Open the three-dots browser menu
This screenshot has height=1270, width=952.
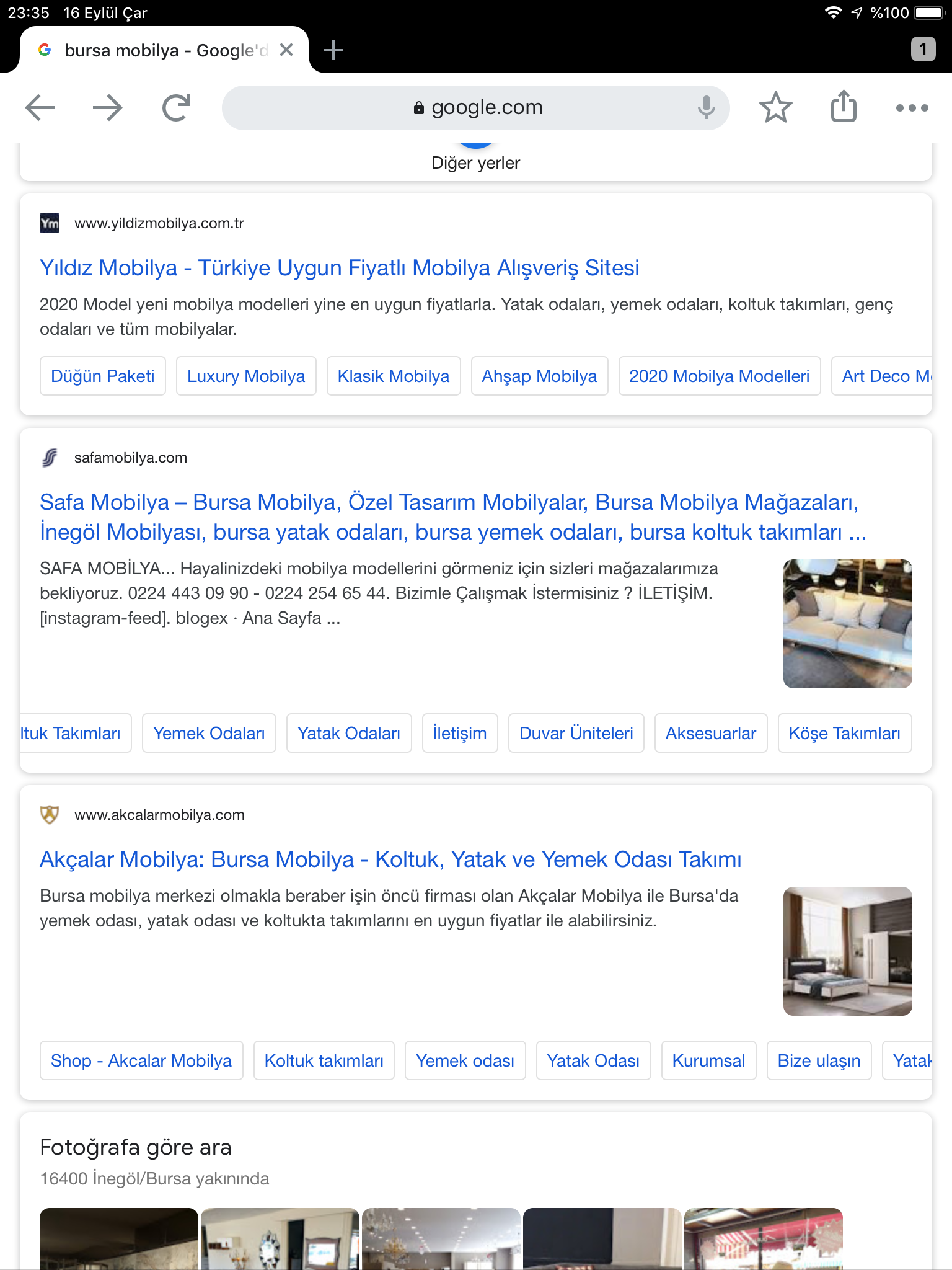(912, 108)
